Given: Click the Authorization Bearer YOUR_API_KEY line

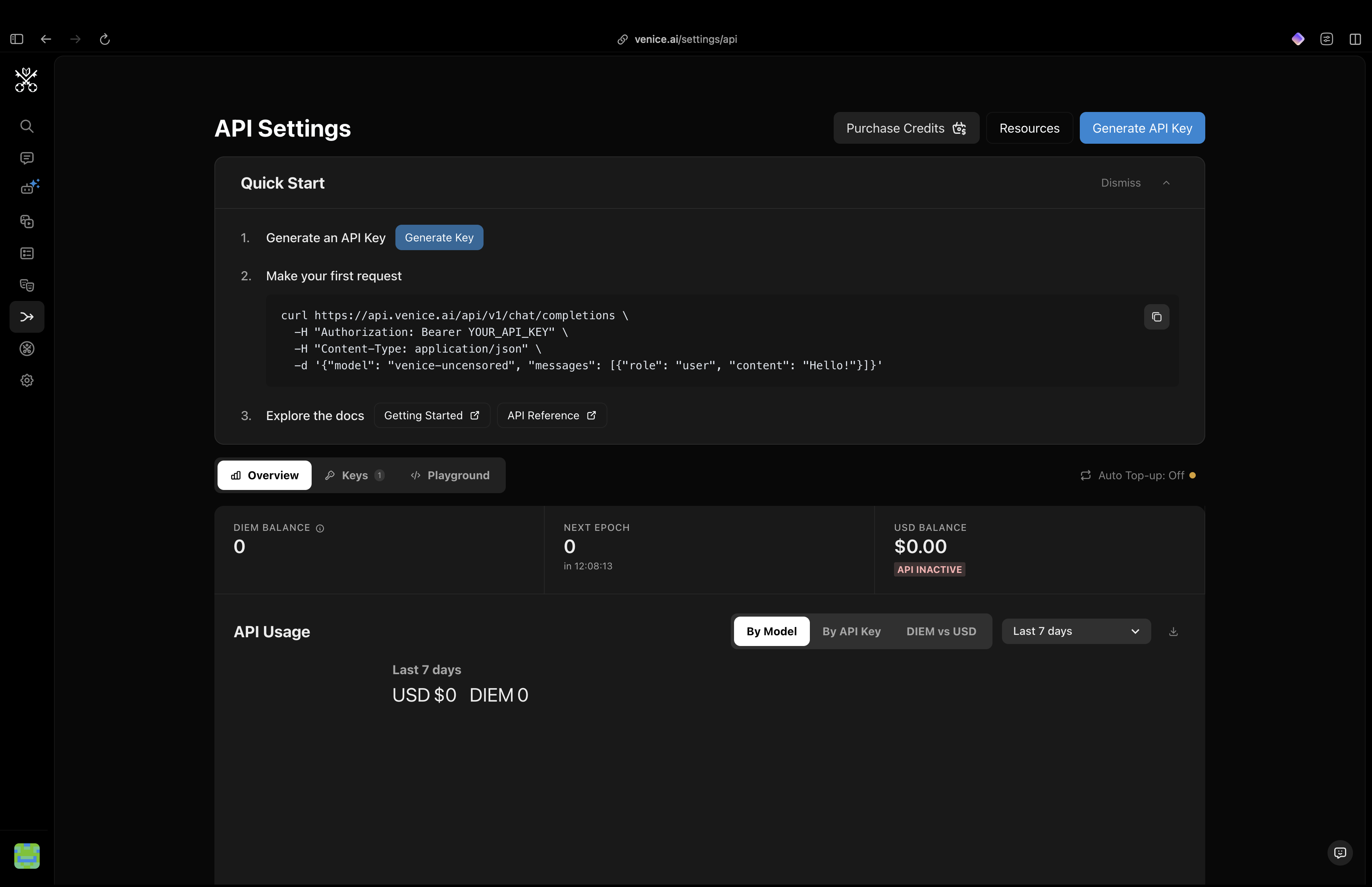Looking at the screenshot, I should [x=431, y=332].
